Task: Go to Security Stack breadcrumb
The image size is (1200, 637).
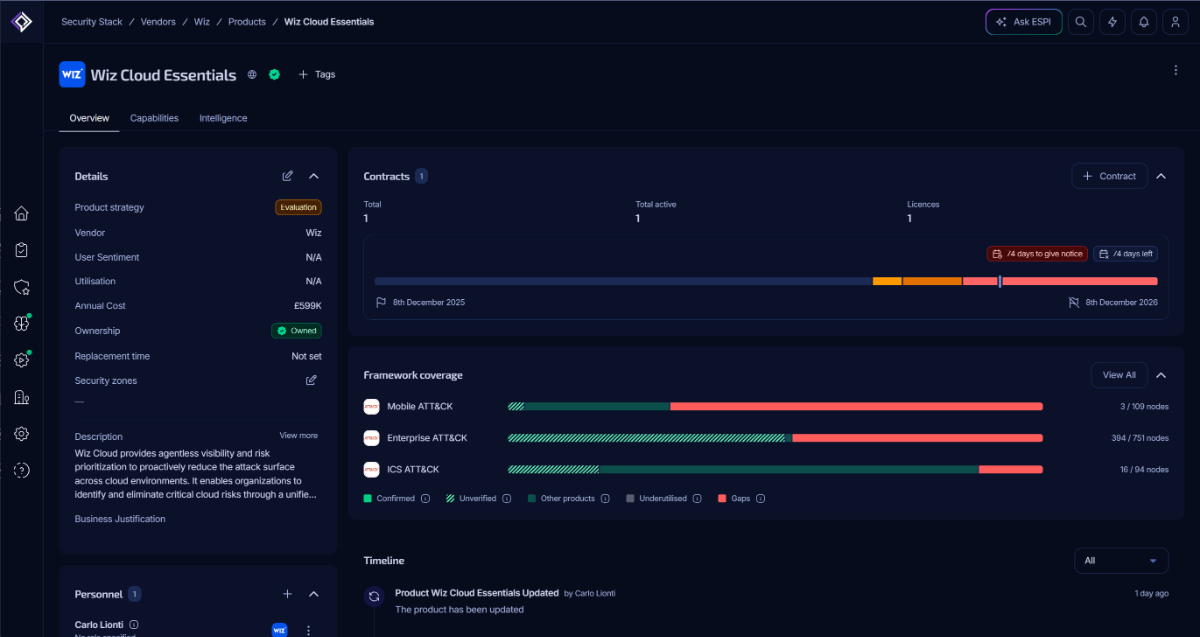Action: [92, 22]
